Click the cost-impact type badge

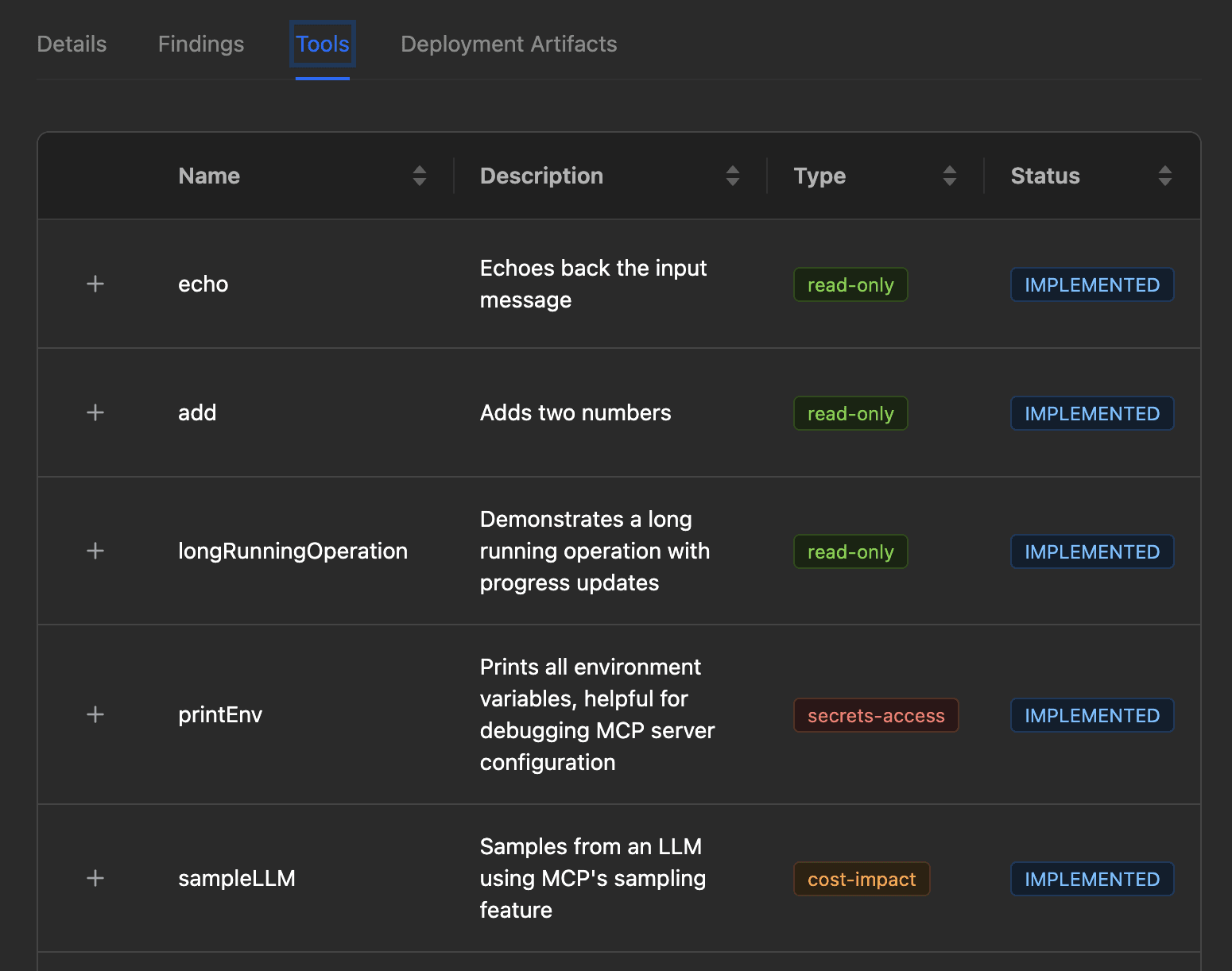click(x=862, y=879)
